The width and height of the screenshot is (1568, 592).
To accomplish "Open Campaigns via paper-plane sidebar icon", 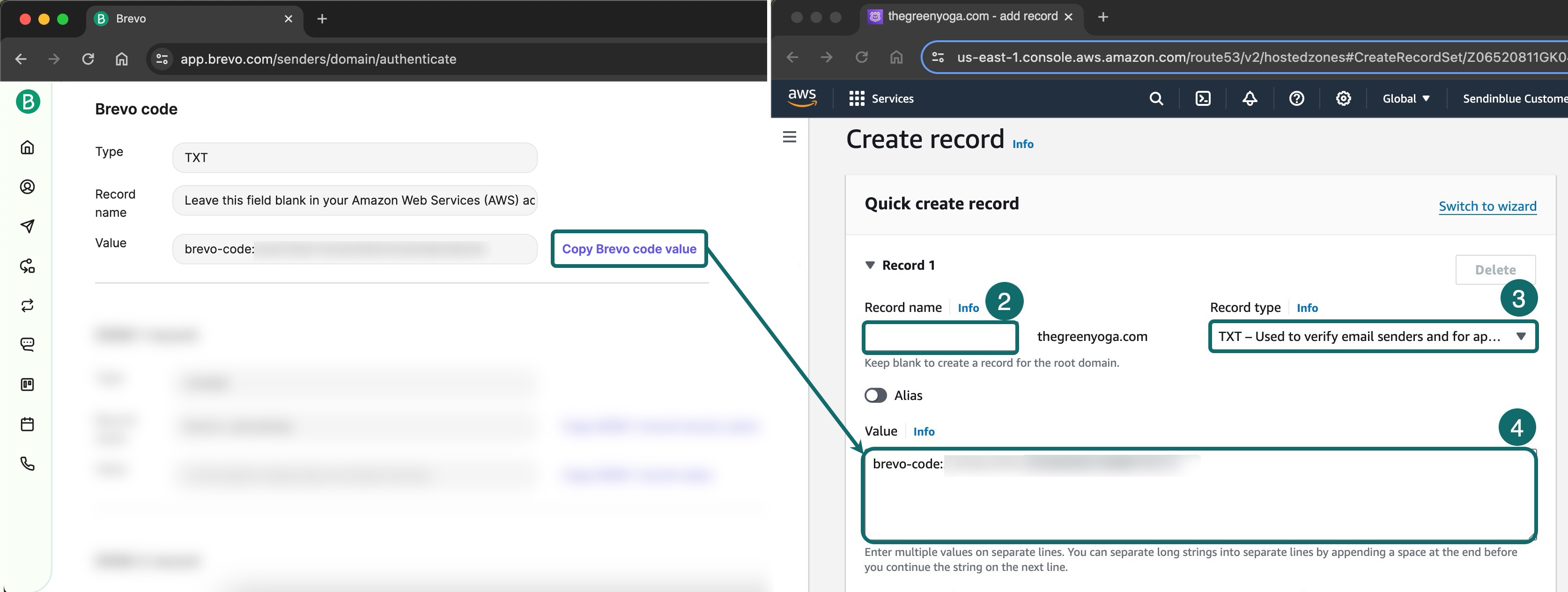I will coord(27,226).
